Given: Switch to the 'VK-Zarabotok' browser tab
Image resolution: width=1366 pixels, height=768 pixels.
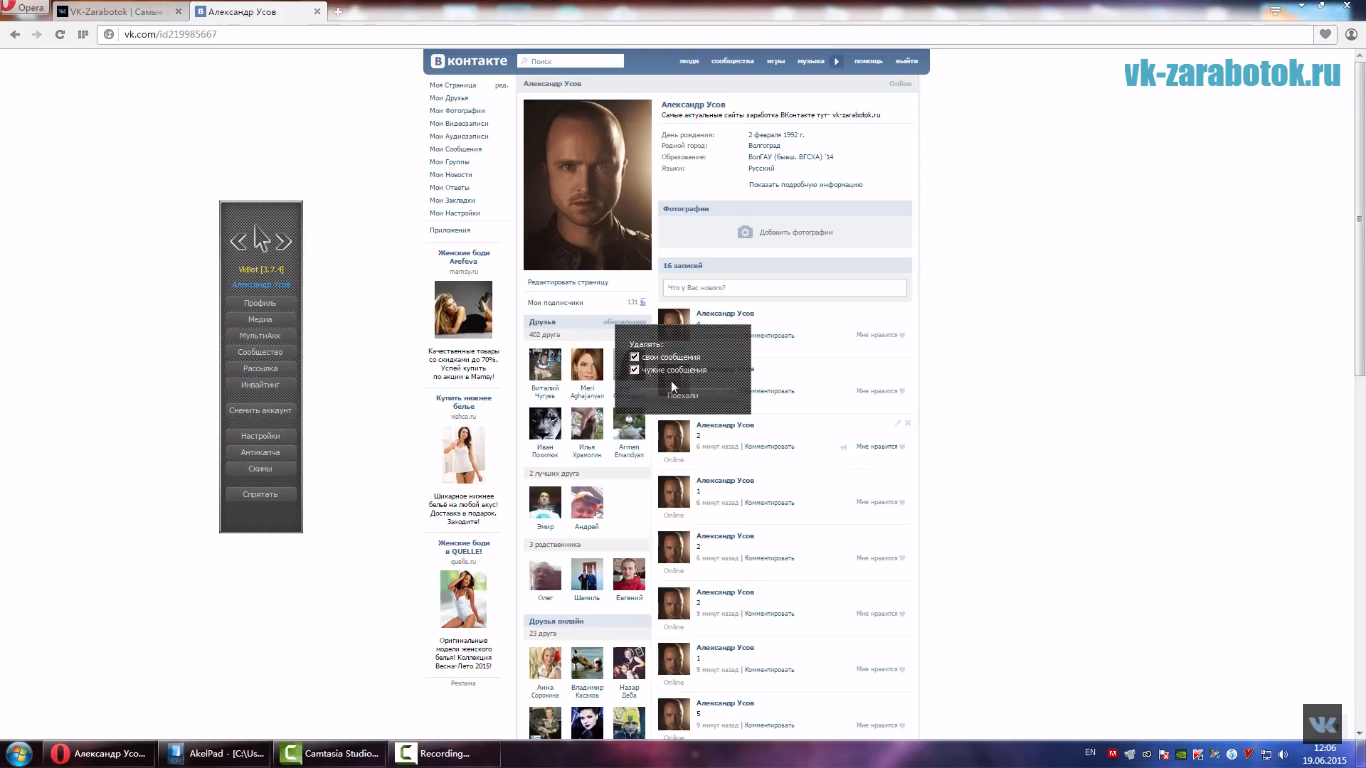Looking at the screenshot, I should (x=119, y=11).
